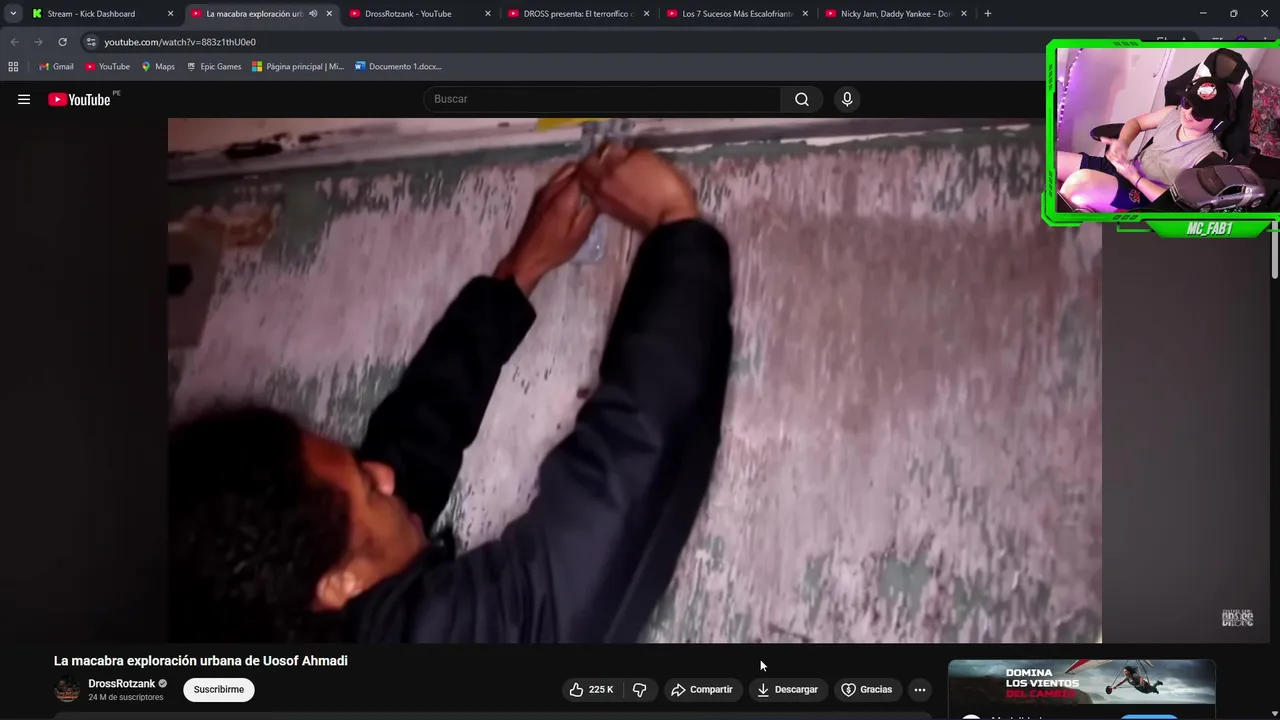The height and width of the screenshot is (720, 1280).
Task: Switch to Los 7 Sucesos Más Escalofriantes tab
Action: point(738,14)
